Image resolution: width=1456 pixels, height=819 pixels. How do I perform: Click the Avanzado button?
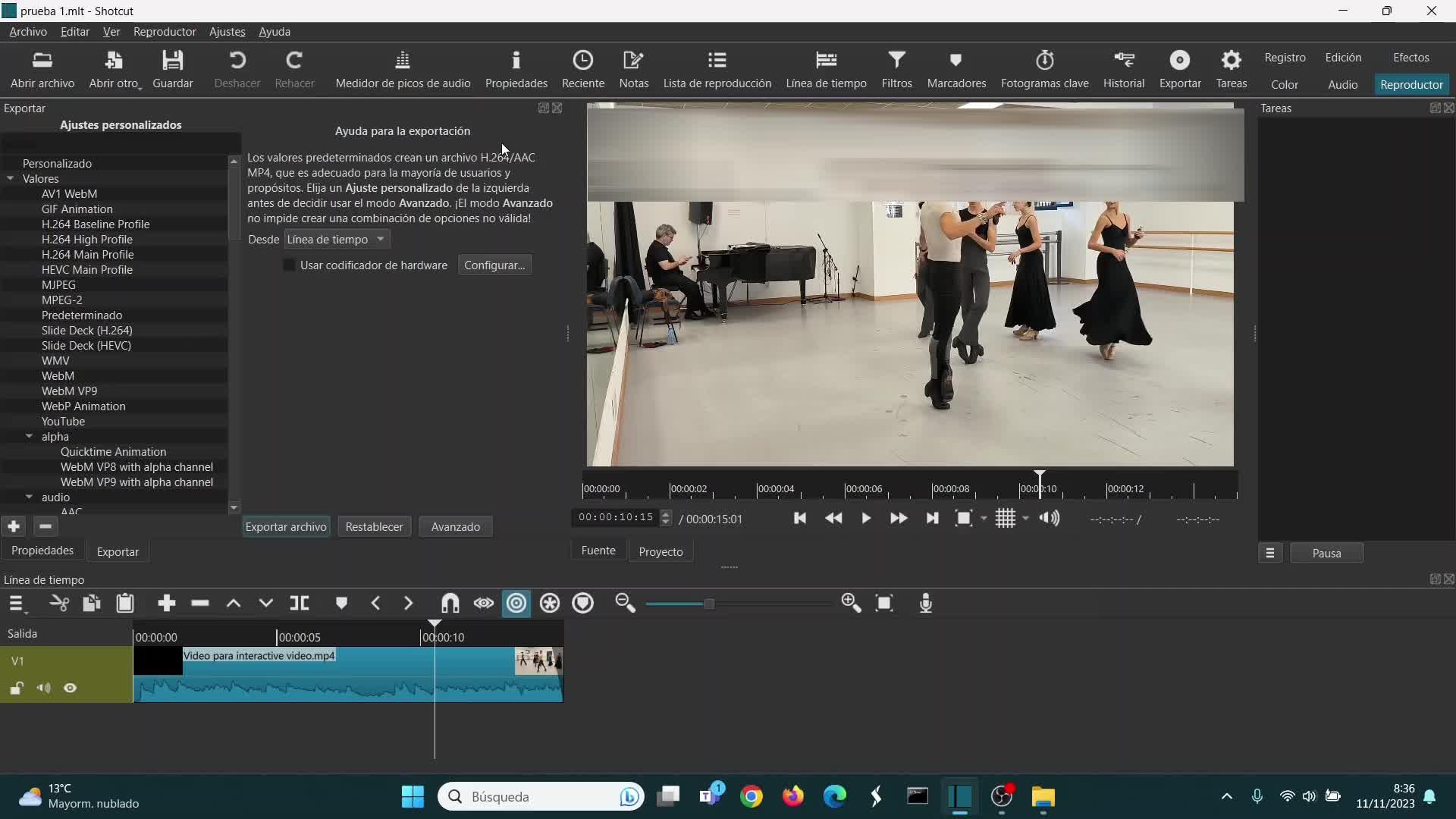pyautogui.click(x=455, y=527)
